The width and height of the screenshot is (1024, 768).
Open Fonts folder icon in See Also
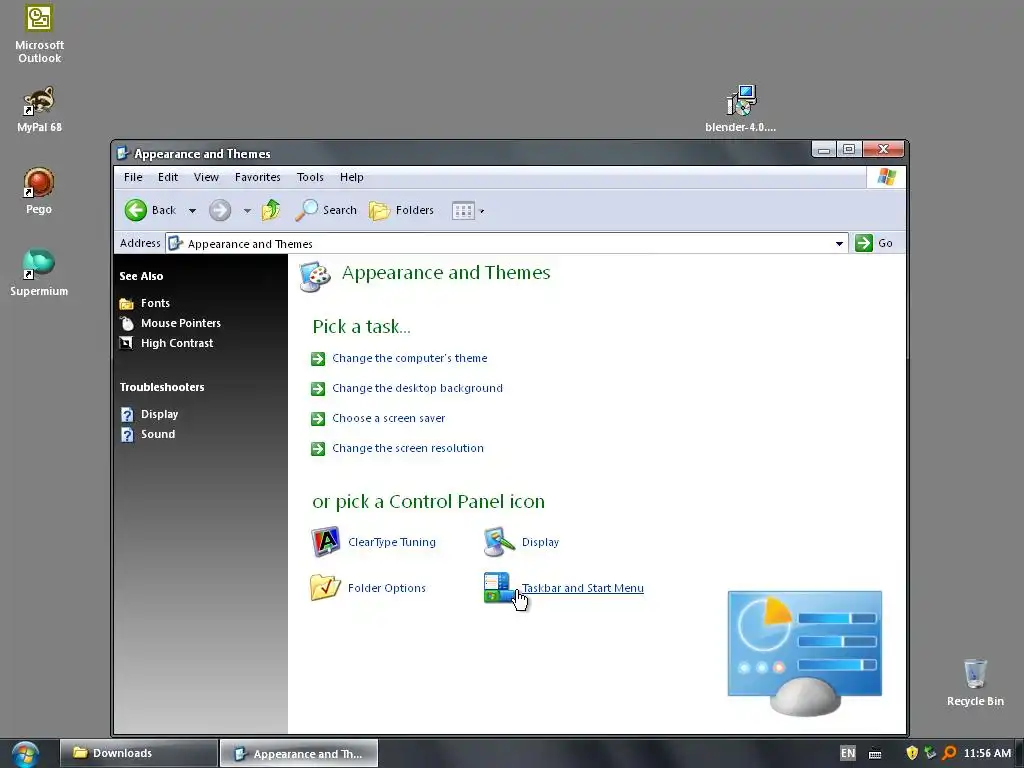pyautogui.click(x=127, y=303)
